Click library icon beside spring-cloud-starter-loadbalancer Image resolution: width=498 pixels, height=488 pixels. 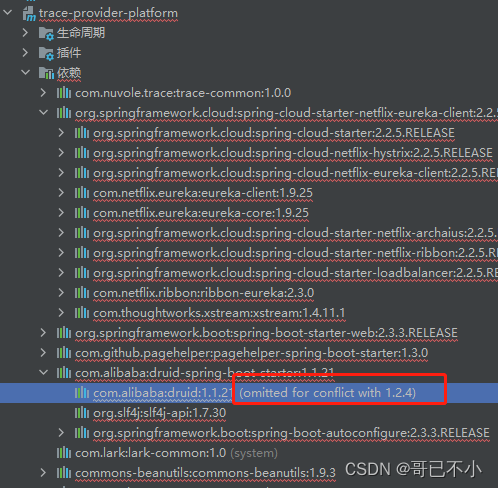pyautogui.click(x=82, y=273)
